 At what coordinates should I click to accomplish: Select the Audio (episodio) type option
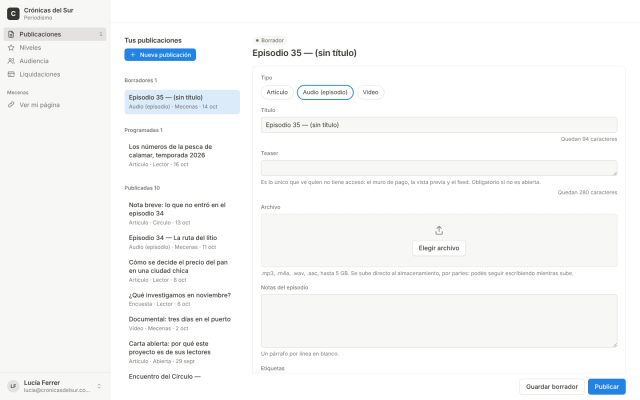[325, 92]
